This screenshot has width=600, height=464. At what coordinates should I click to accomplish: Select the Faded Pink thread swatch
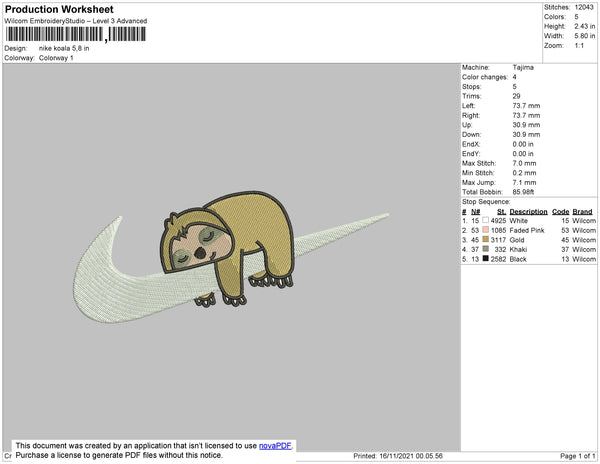[x=486, y=230]
